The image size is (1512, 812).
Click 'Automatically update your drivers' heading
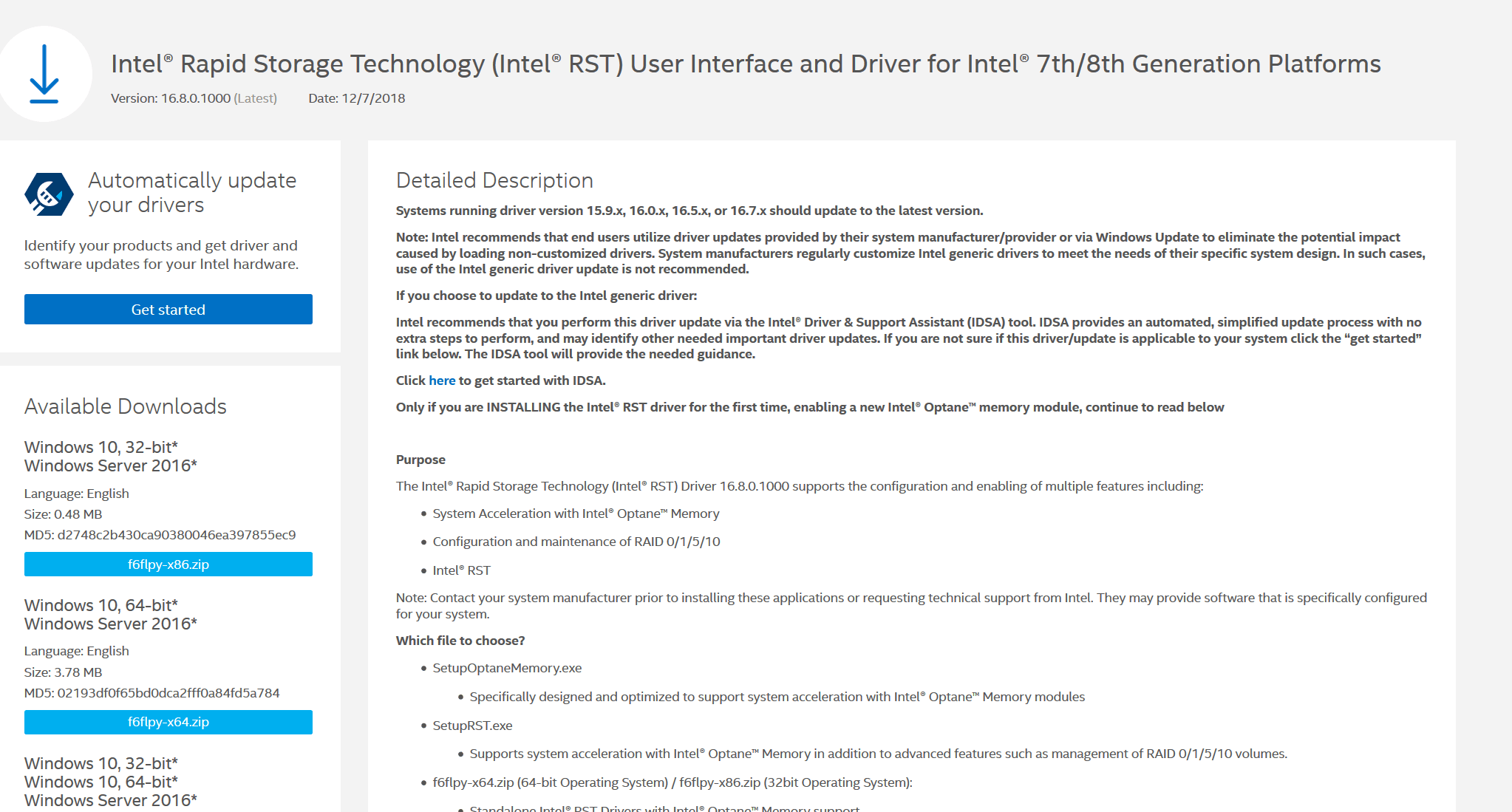click(x=191, y=192)
